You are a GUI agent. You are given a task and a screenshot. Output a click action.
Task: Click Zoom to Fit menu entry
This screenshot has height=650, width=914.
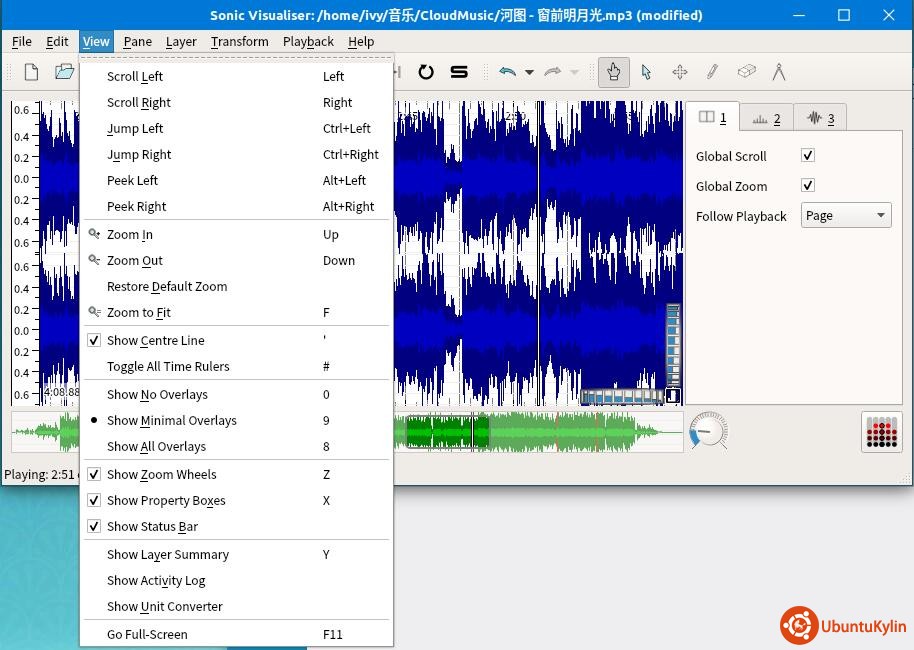click(139, 312)
